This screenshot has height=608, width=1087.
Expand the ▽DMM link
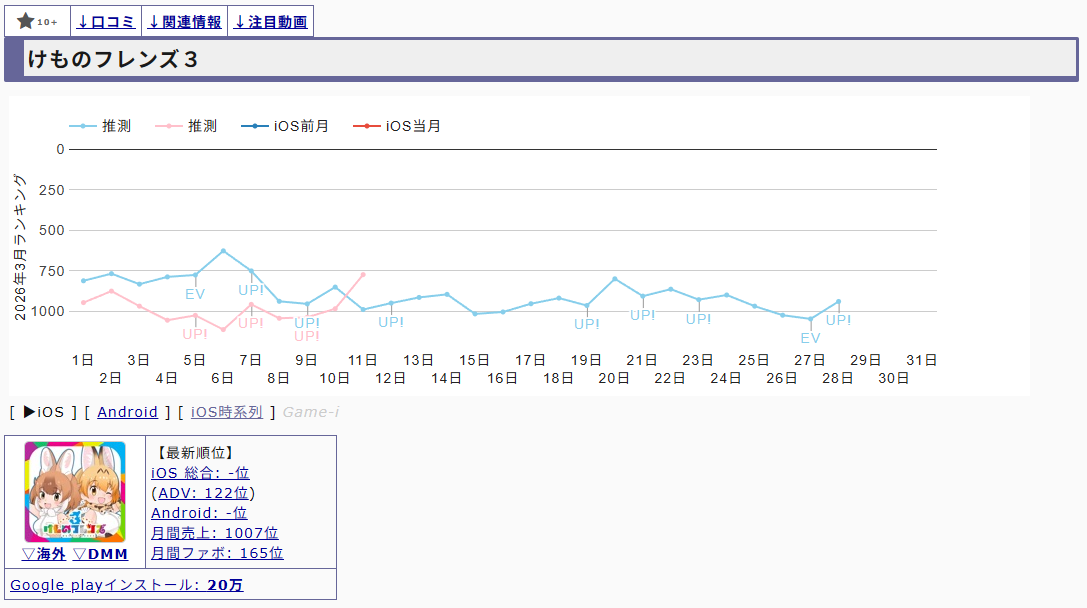tap(100, 554)
